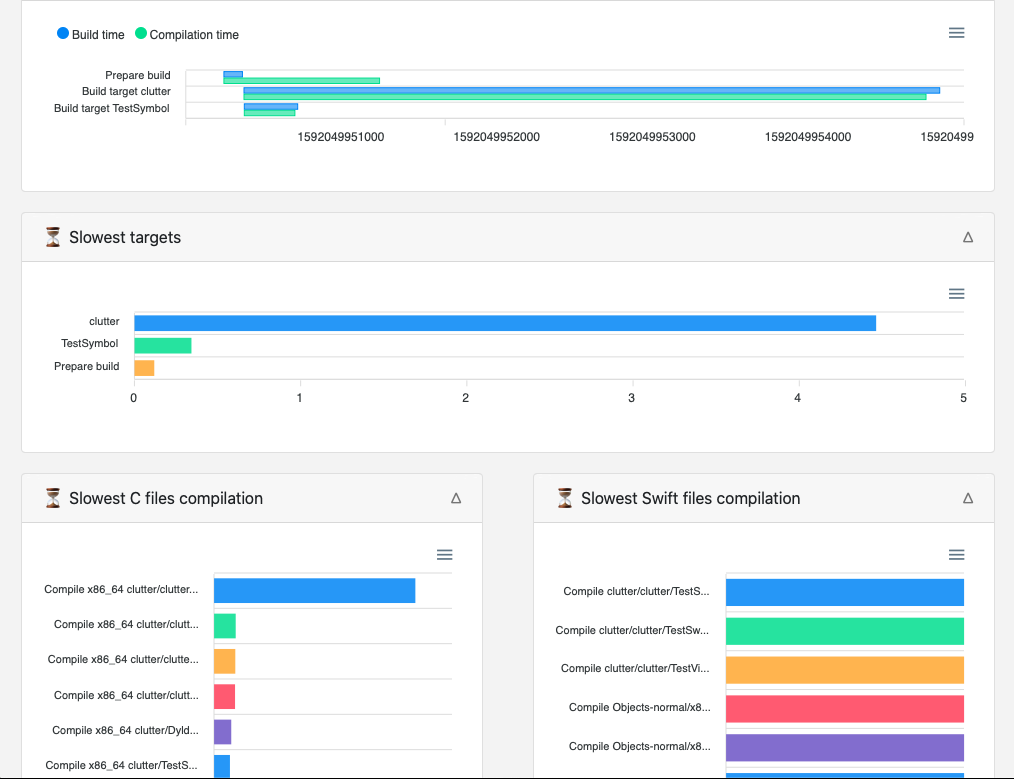
Task: Click hourglass icon beside Slowest C files compilation
Action: (53, 498)
